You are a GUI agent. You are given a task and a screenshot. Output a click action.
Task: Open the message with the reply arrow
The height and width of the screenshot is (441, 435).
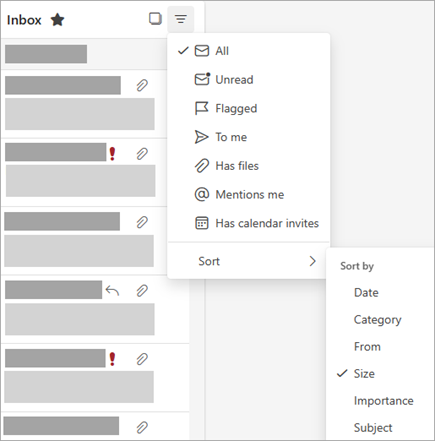[x=95, y=309]
